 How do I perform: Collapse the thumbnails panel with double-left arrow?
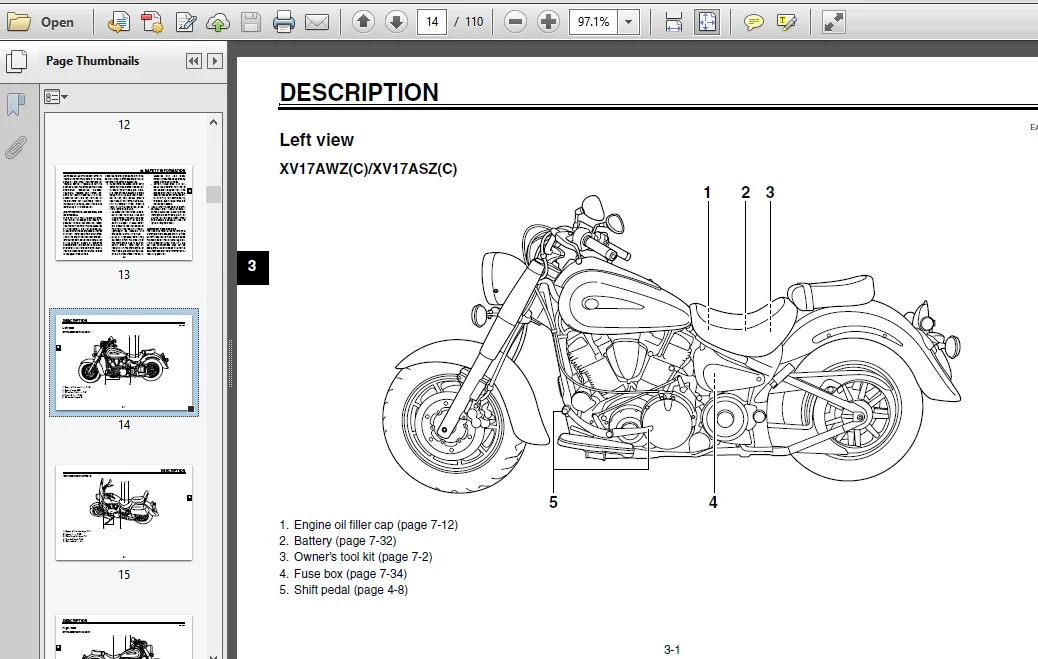pos(193,61)
